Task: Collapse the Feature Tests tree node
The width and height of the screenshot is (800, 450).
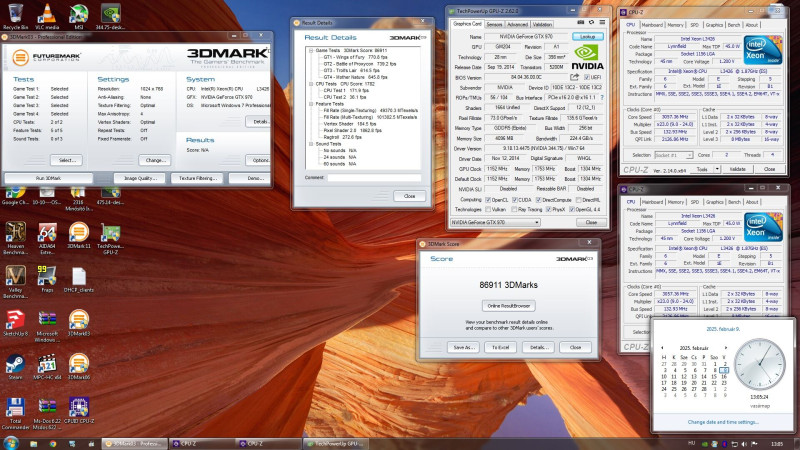Action: [311, 104]
